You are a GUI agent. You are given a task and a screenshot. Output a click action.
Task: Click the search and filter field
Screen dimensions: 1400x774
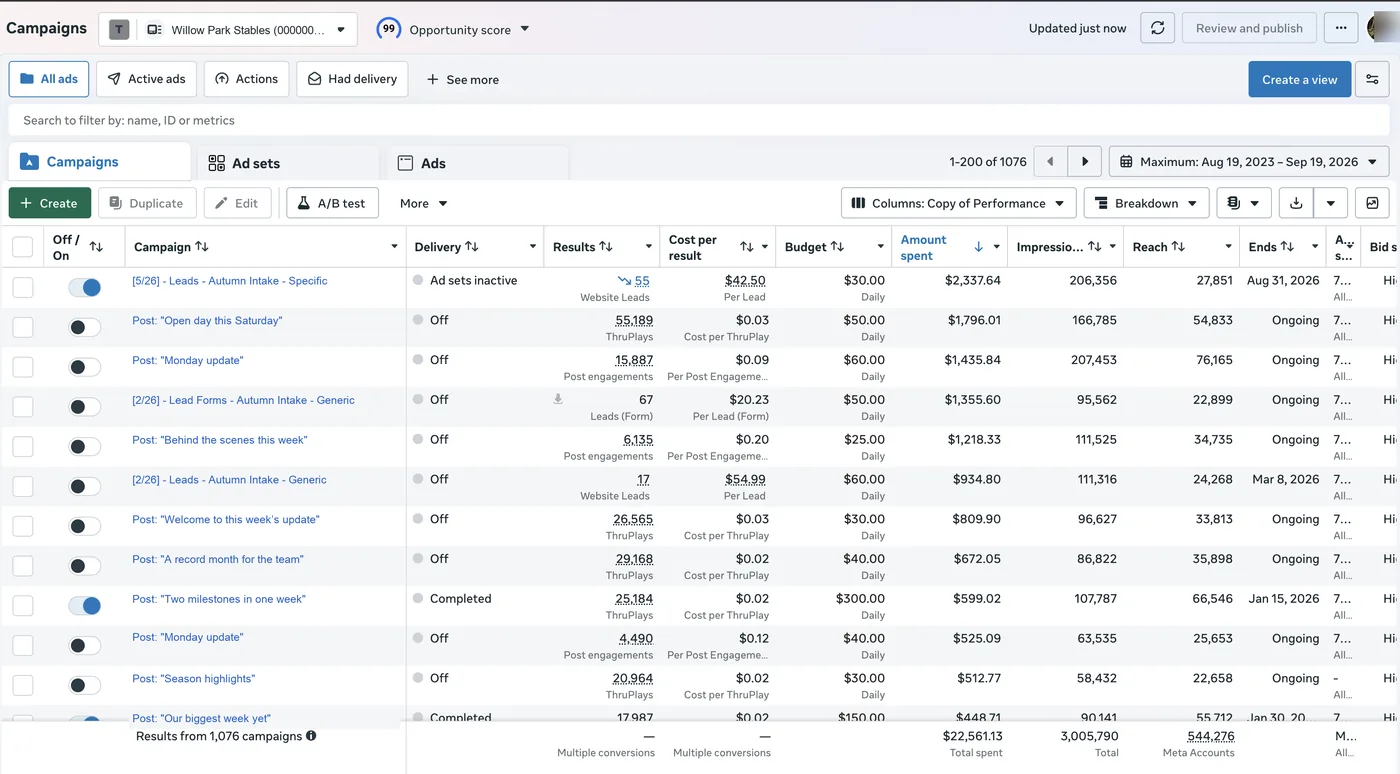pyautogui.click(x=699, y=120)
